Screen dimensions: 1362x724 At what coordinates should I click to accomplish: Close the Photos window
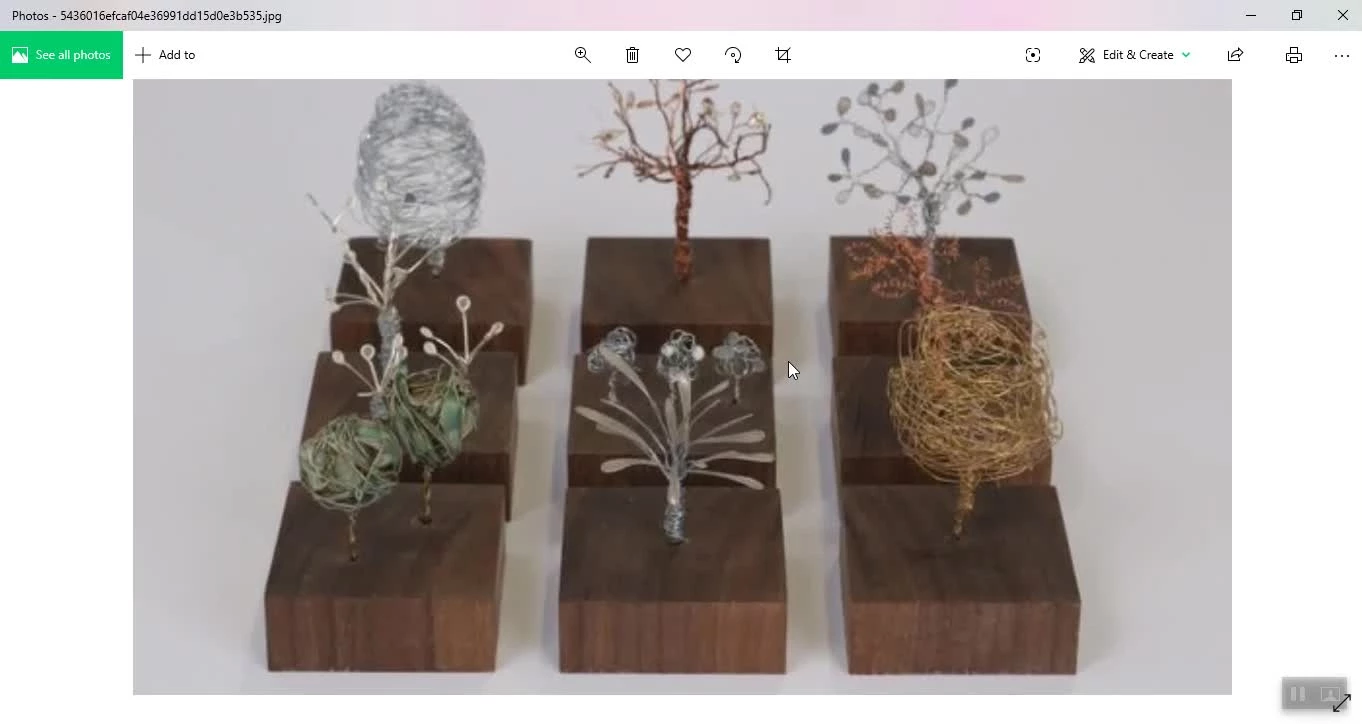(1343, 15)
